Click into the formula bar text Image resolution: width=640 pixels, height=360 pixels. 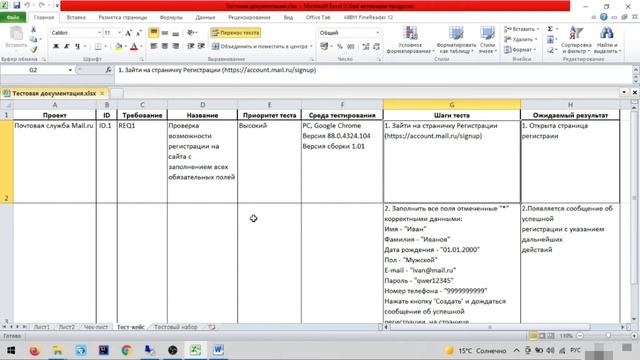tap(217, 70)
